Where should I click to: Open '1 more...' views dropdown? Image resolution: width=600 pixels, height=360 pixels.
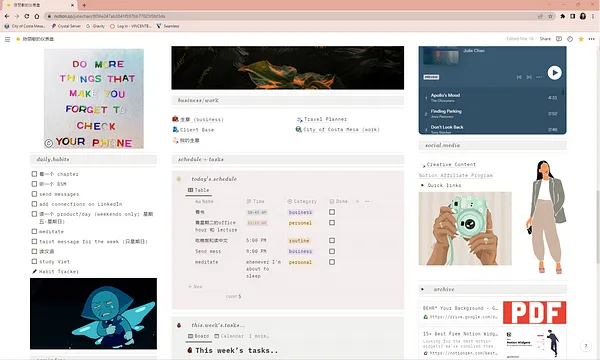[259, 336]
